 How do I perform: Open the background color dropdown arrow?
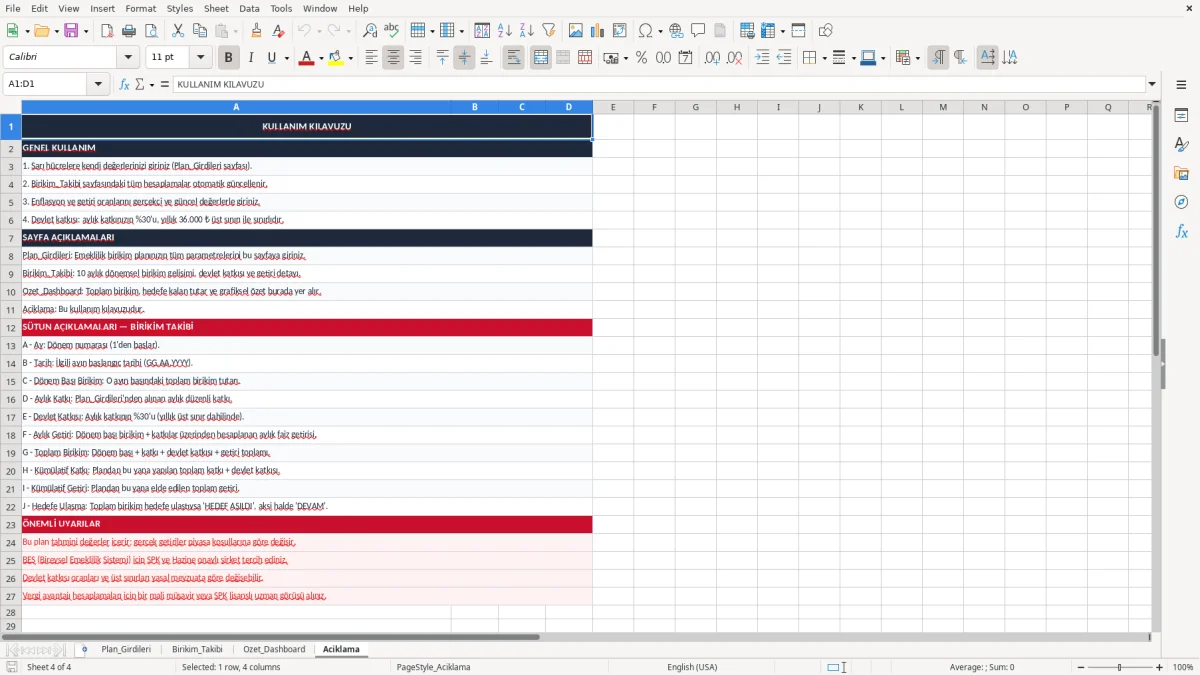pos(351,58)
